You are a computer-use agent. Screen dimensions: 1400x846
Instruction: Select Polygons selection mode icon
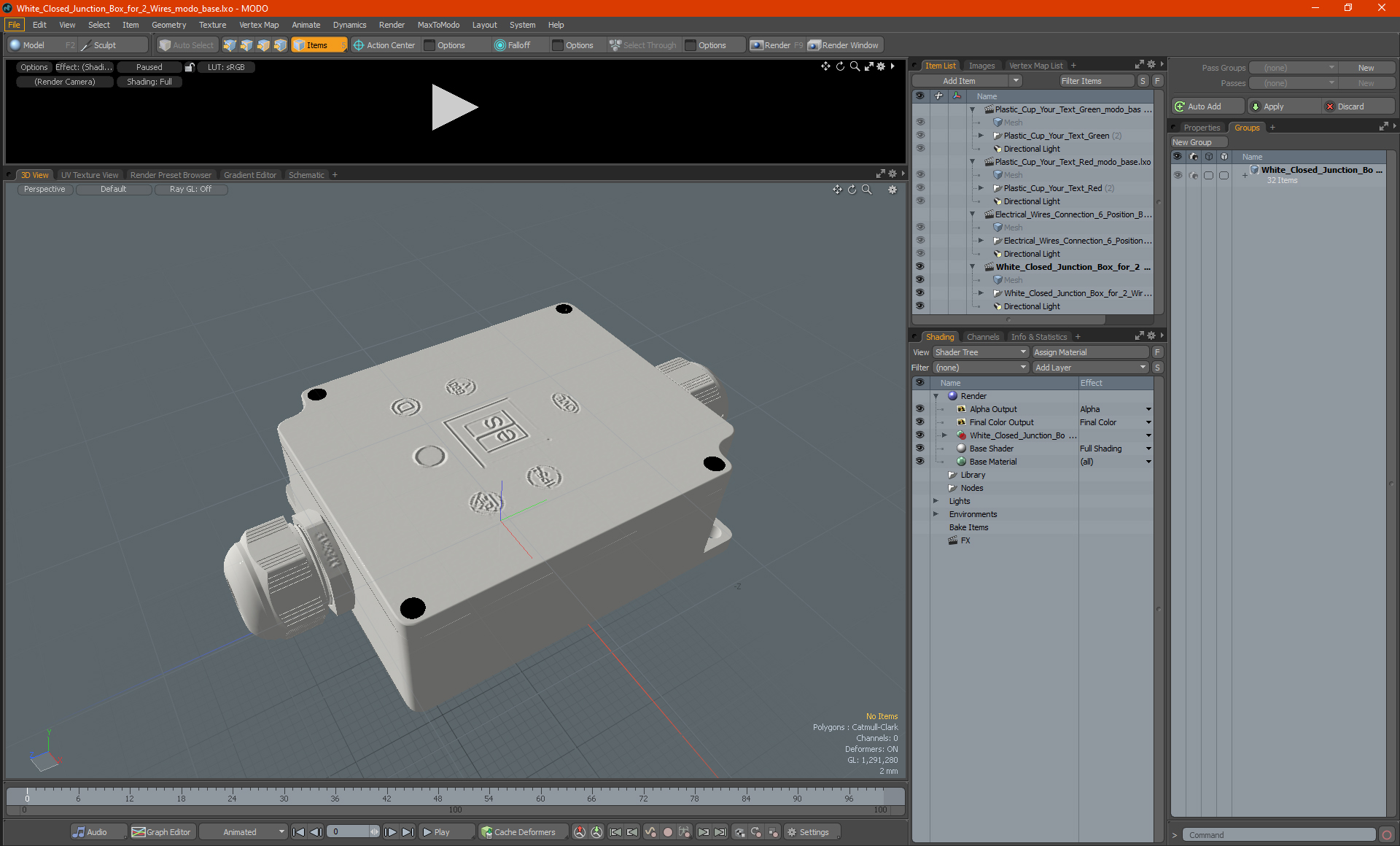pos(263,45)
